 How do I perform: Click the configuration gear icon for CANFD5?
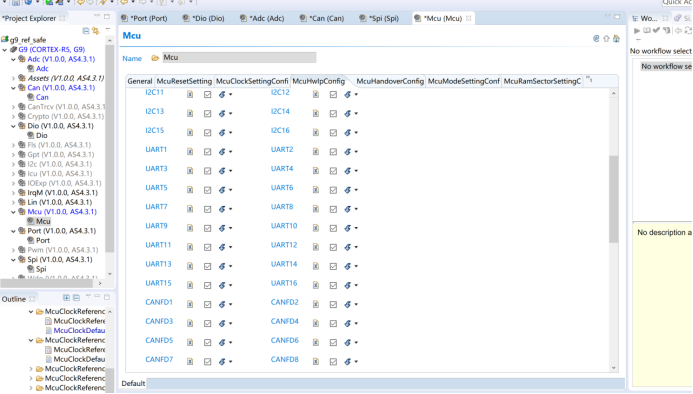click(x=222, y=342)
